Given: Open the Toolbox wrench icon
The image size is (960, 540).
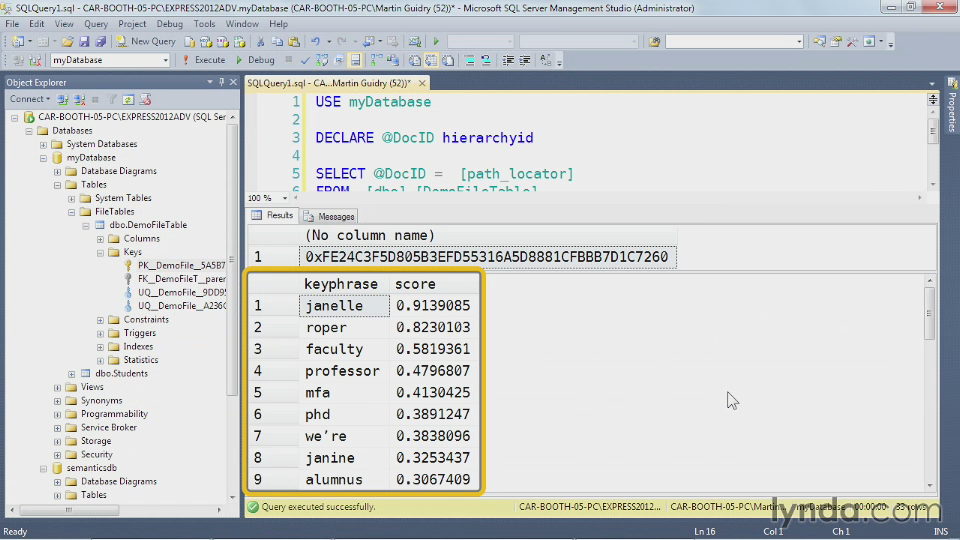Looking at the screenshot, I should click(x=852, y=42).
